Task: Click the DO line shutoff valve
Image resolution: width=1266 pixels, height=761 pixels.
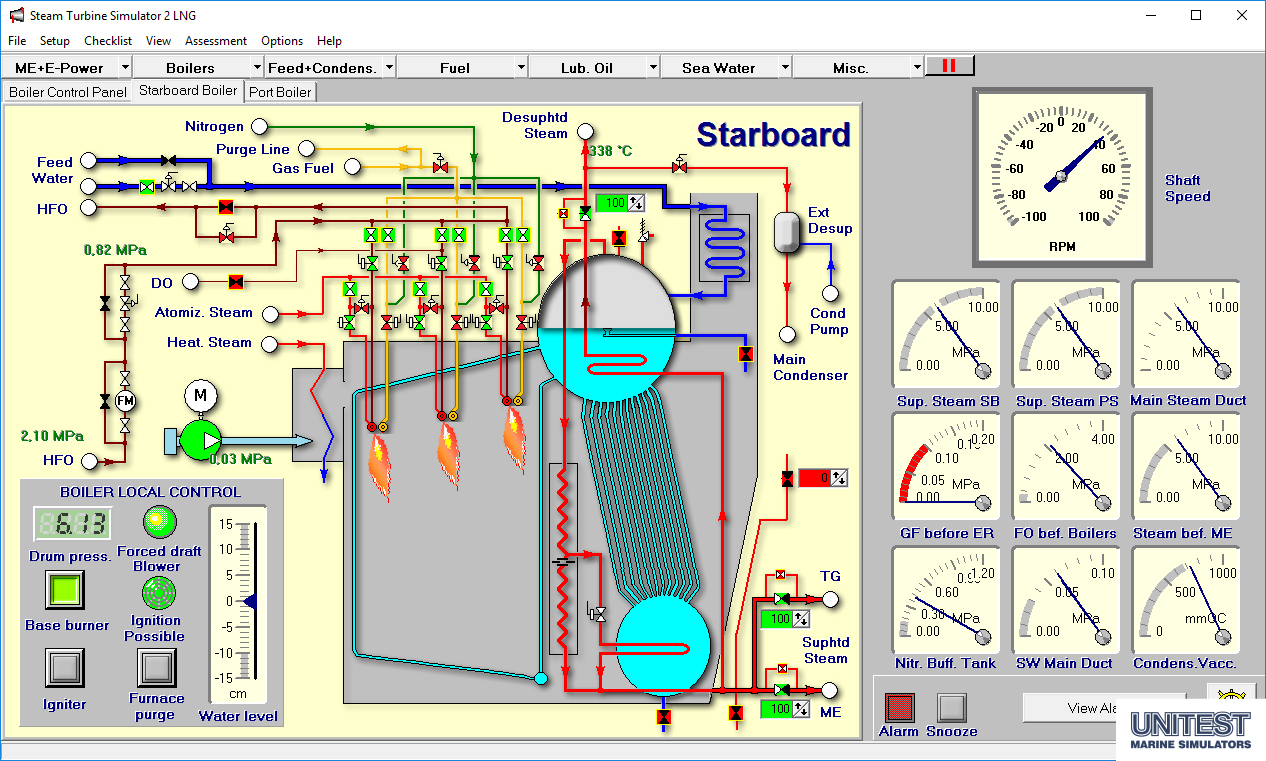Action: pos(236,282)
